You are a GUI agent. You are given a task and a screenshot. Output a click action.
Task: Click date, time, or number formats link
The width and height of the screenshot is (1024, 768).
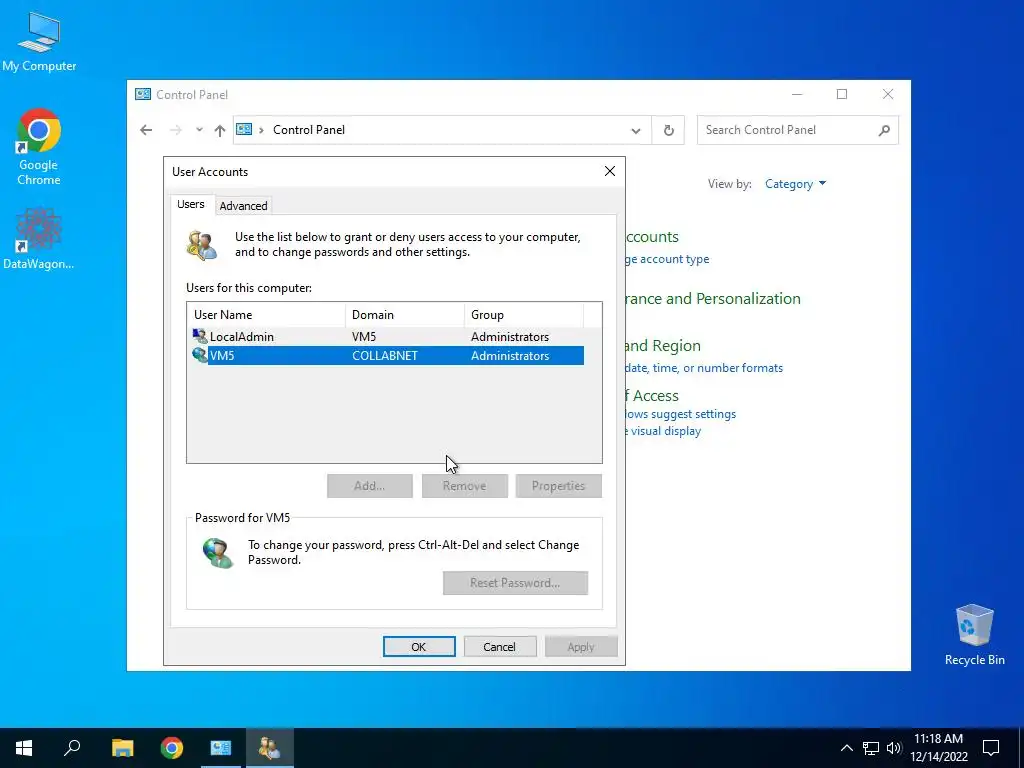coord(703,368)
